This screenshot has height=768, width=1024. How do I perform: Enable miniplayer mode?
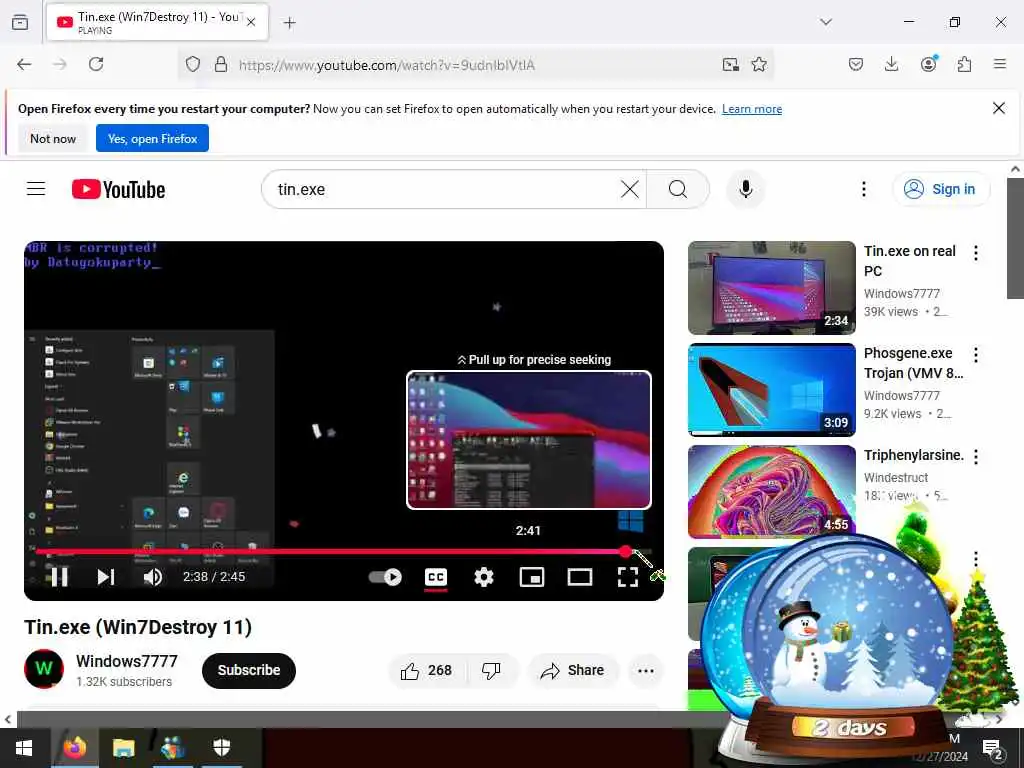pyautogui.click(x=532, y=577)
